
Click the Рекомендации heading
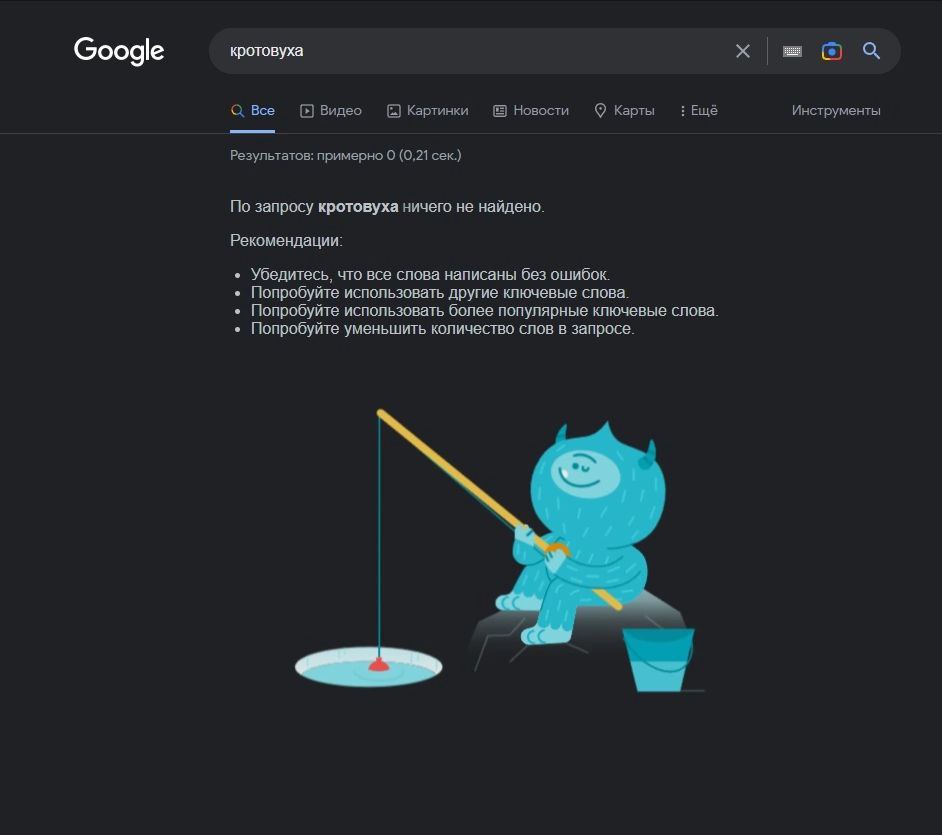coord(286,240)
